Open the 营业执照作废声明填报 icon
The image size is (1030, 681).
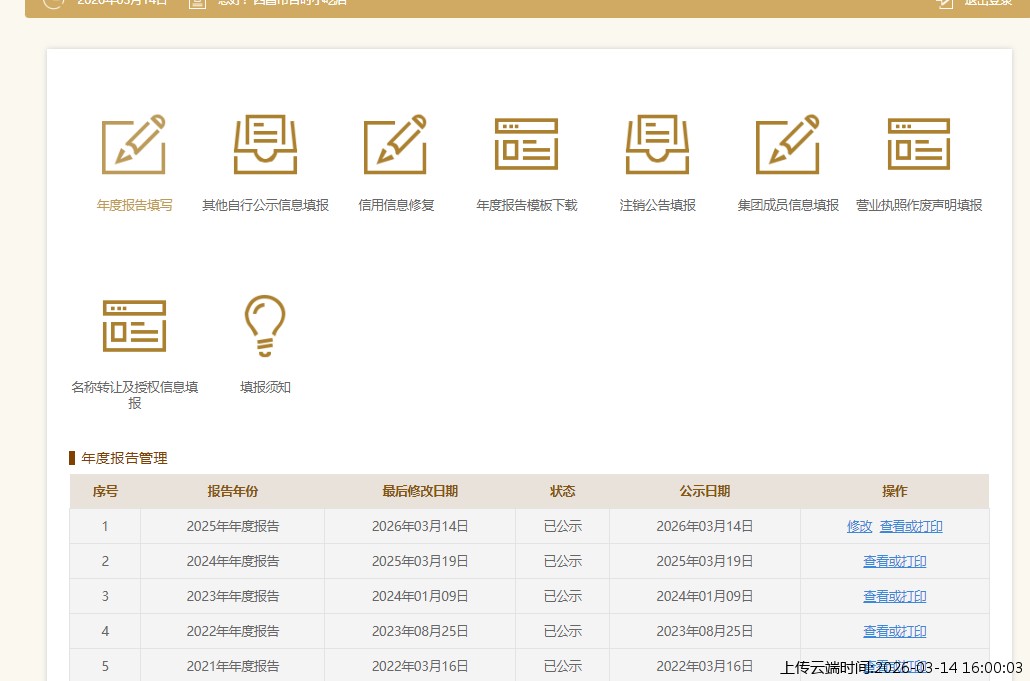tap(918, 145)
